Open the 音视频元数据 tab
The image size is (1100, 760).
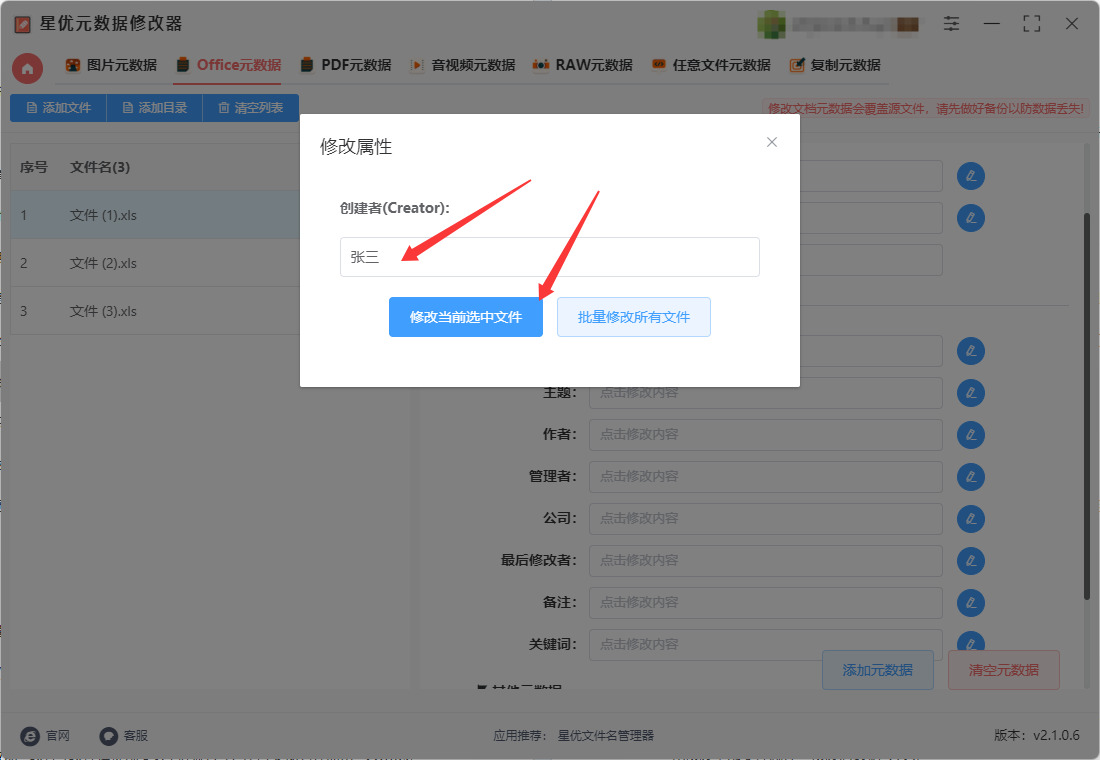(463, 65)
